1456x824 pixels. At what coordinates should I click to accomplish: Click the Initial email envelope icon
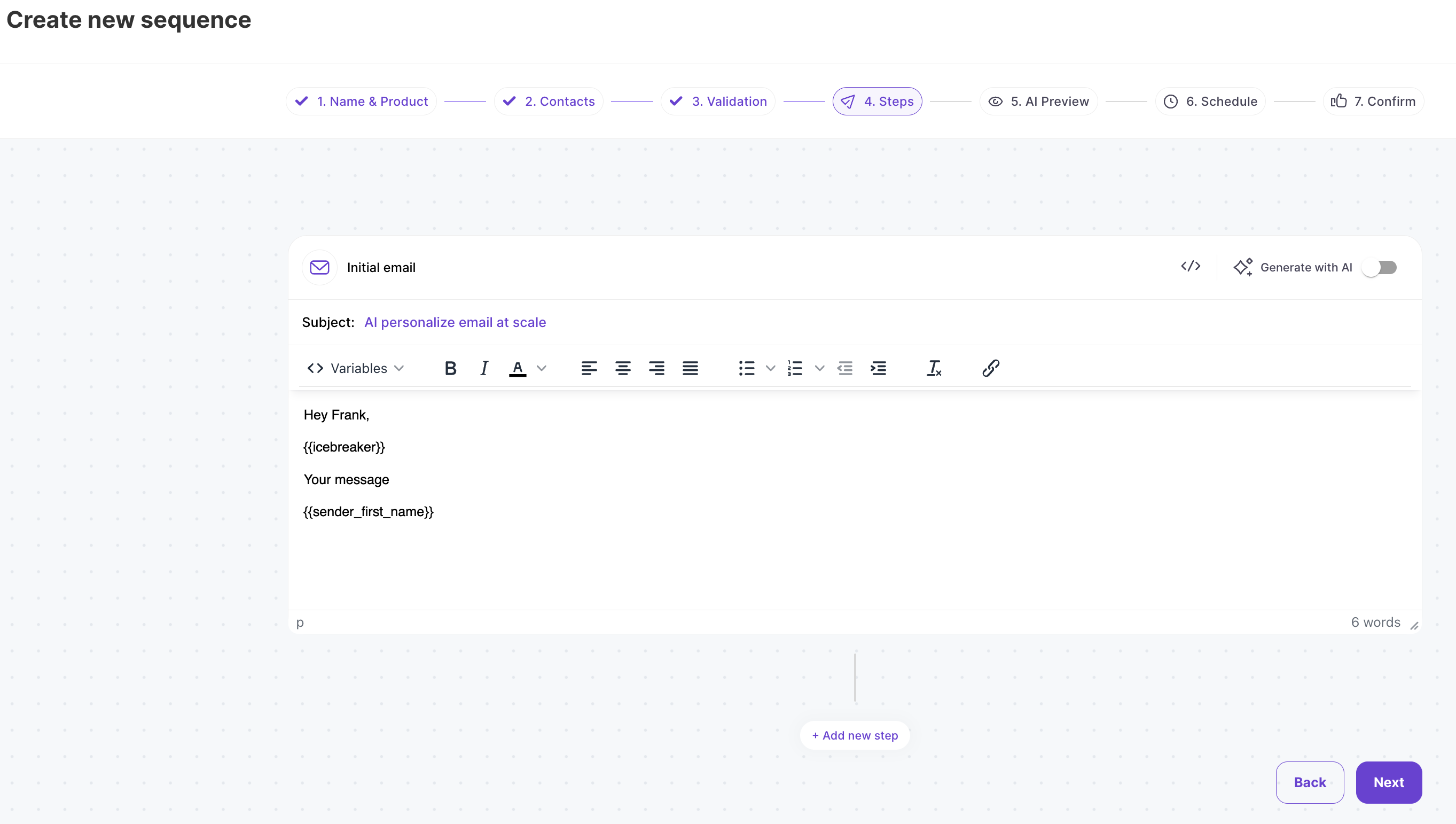coord(319,267)
